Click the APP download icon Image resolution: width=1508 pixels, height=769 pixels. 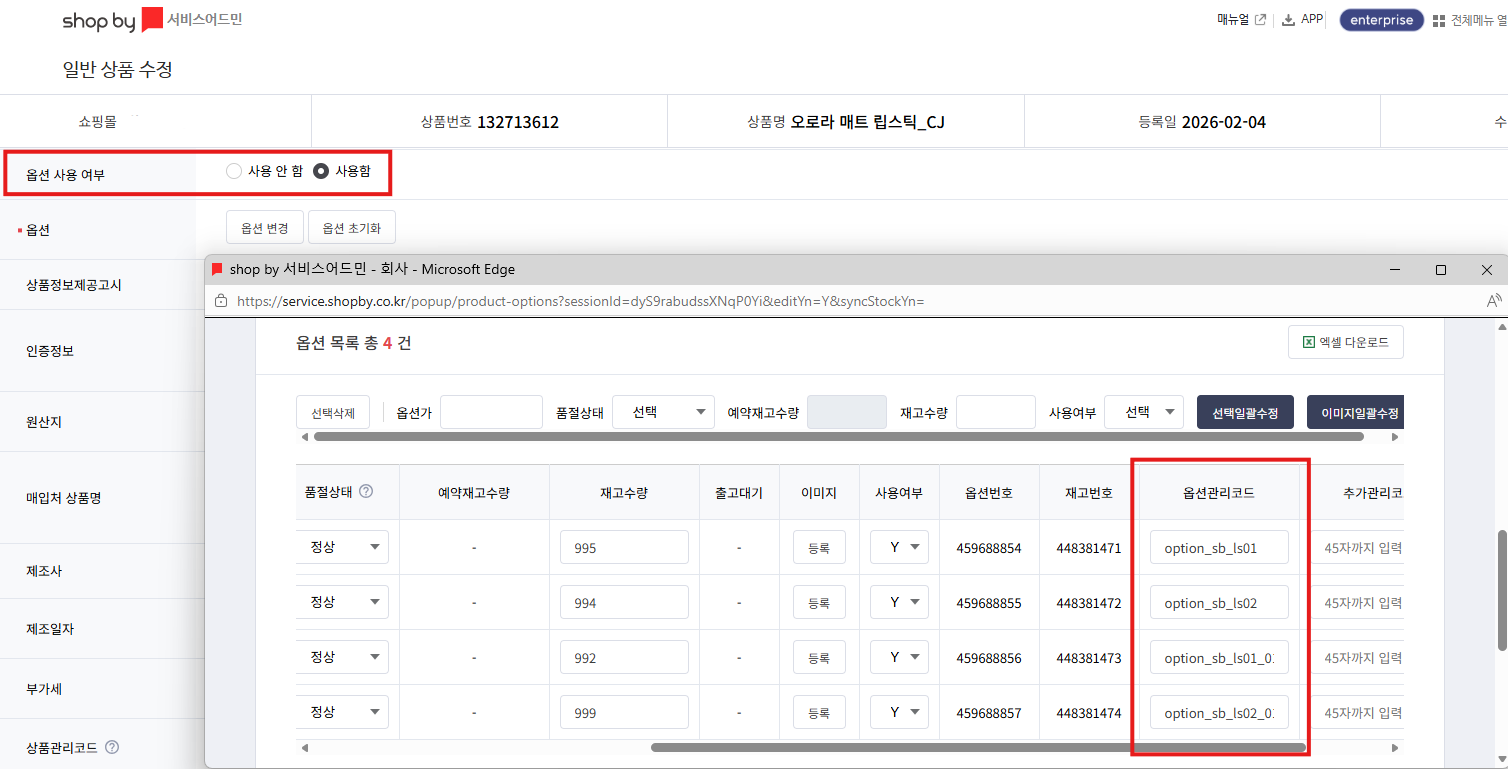point(1289,20)
